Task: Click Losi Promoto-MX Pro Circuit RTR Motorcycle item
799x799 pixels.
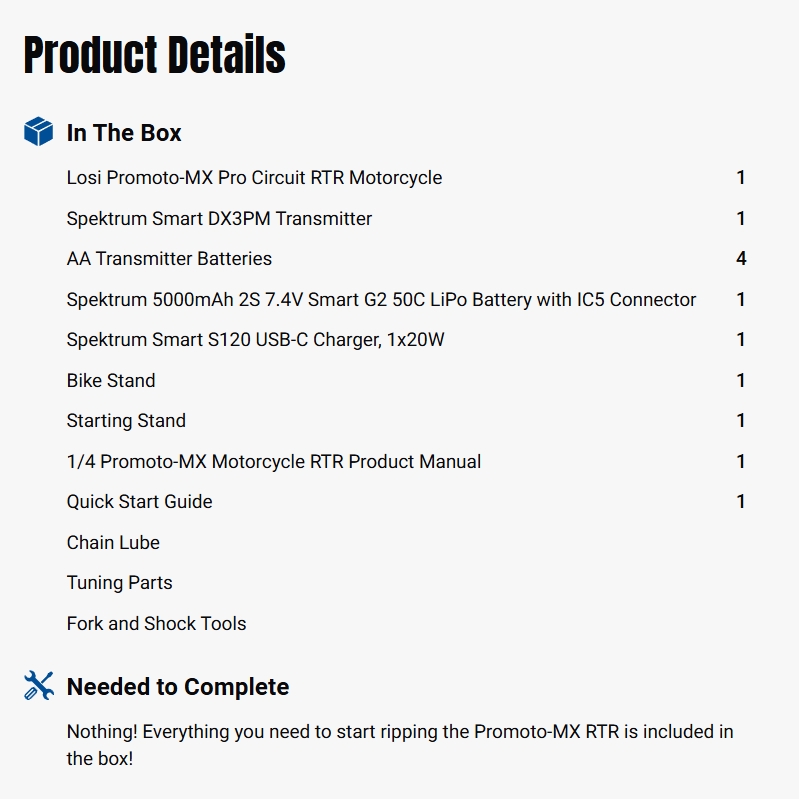Action: tap(254, 178)
